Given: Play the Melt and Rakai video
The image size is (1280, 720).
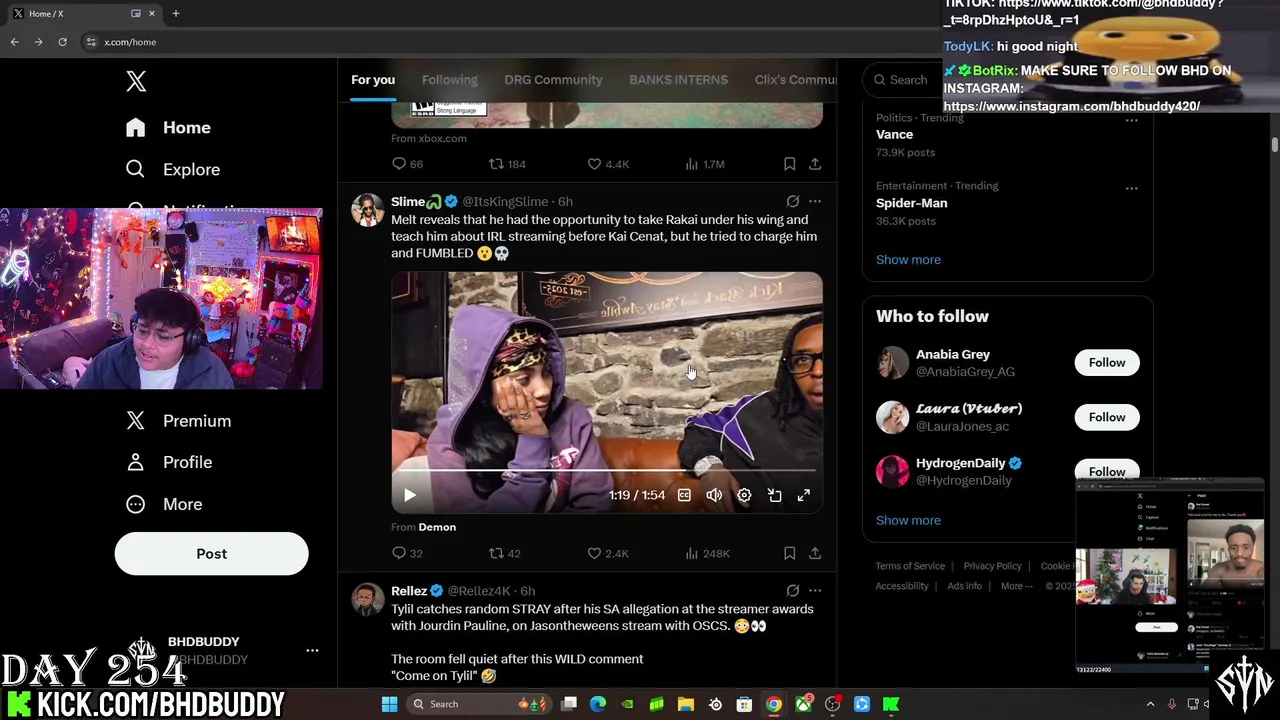Looking at the screenshot, I should (410, 495).
